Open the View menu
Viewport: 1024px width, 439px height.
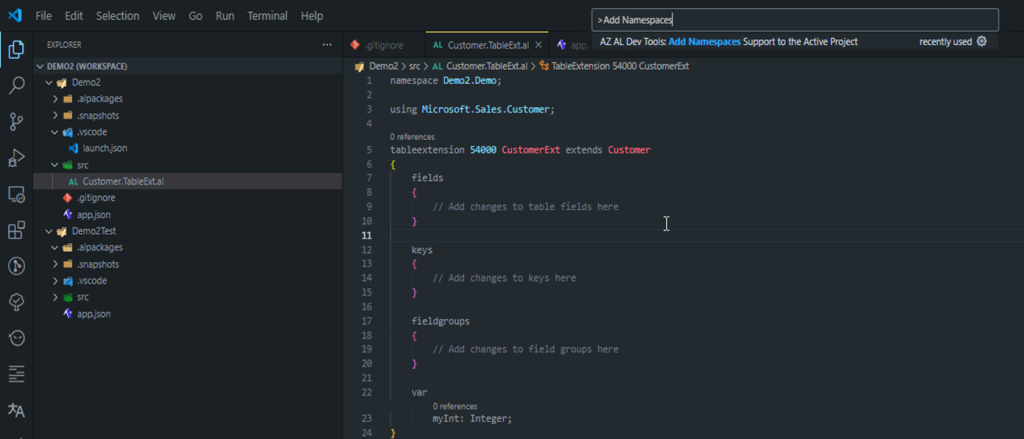tap(164, 16)
